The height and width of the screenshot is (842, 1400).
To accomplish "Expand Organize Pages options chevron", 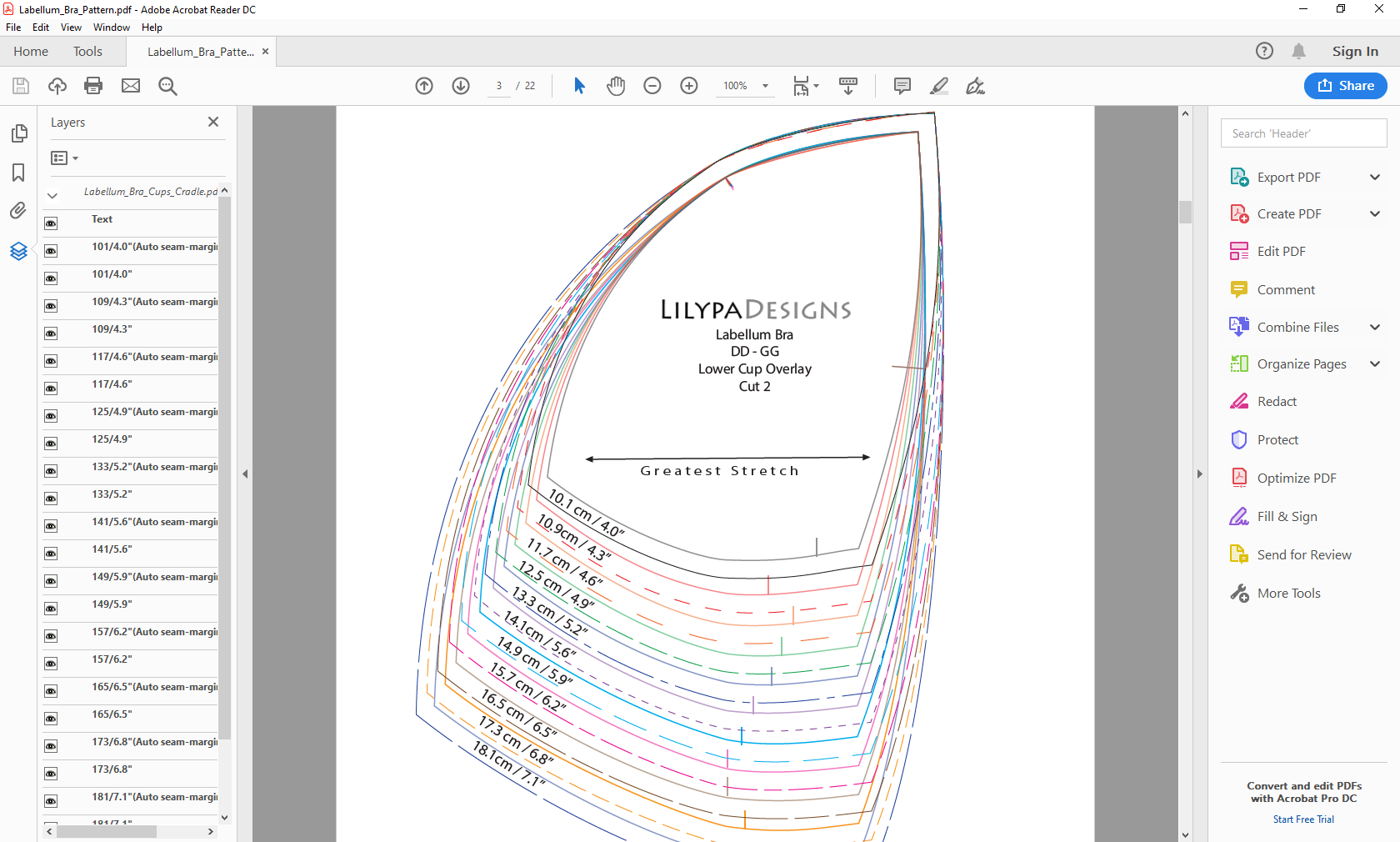I will (1375, 363).
